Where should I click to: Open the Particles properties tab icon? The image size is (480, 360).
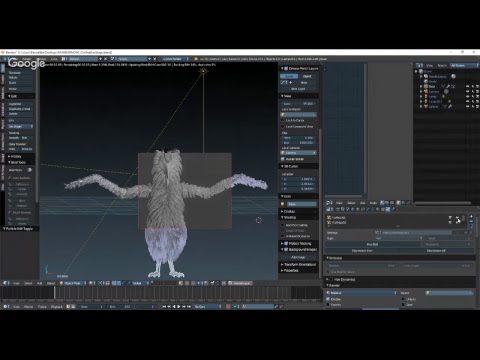click(x=388, y=209)
